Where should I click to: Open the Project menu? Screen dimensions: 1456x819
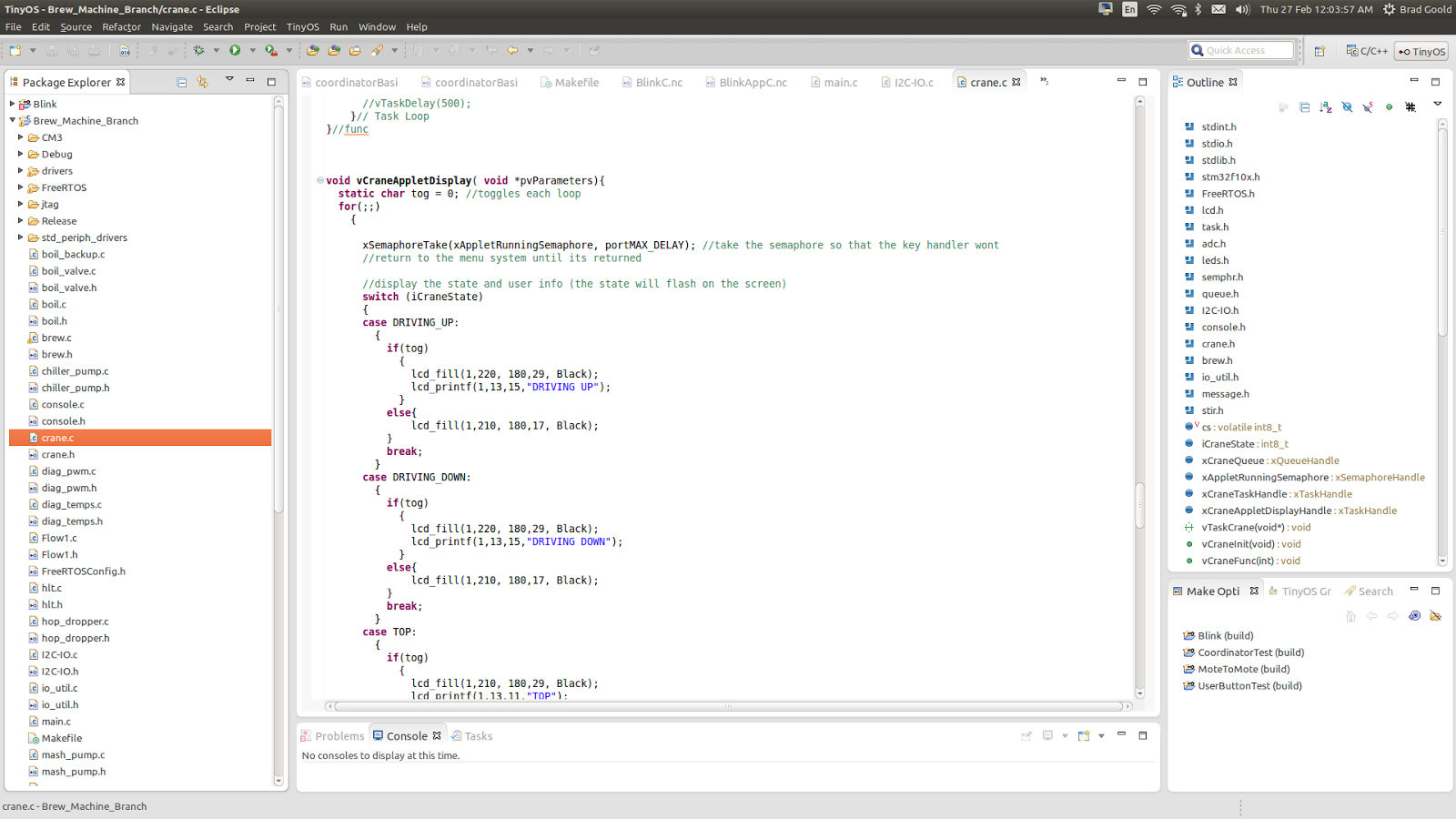coord(259,26)
